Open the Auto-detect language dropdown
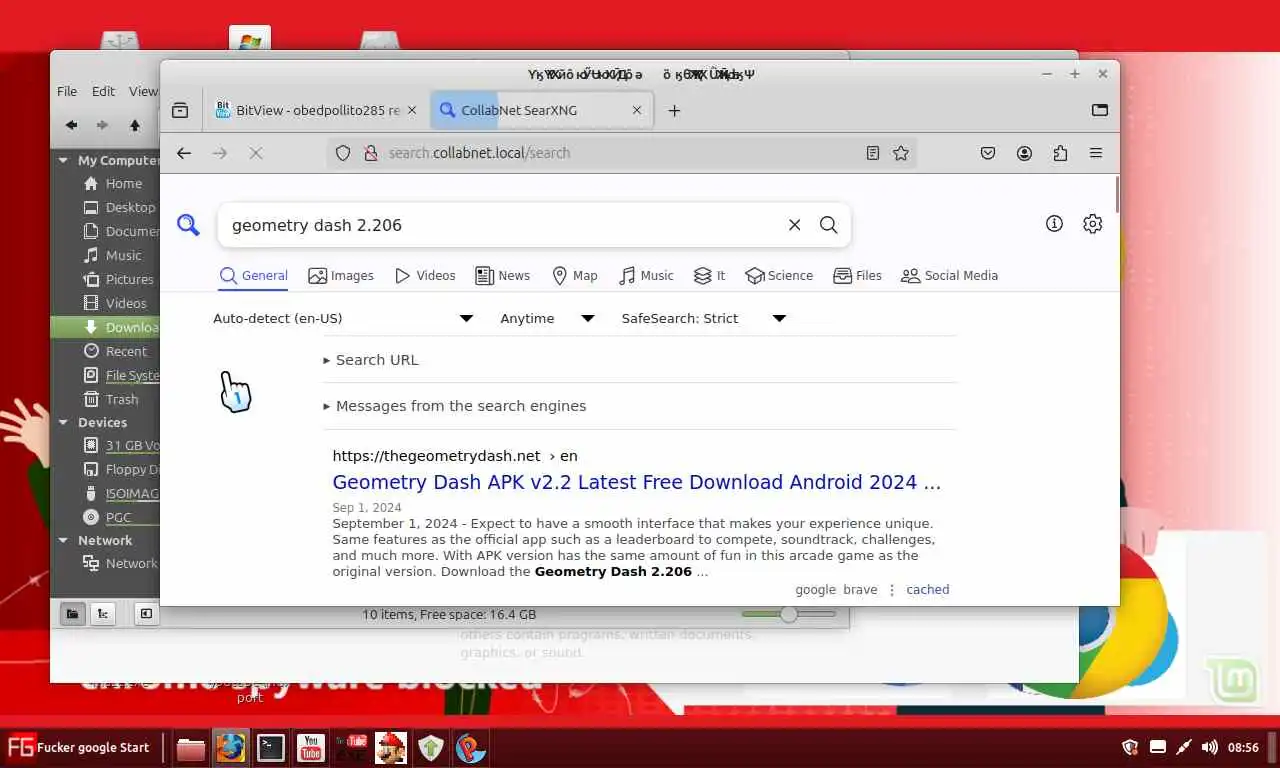Screen dimensions: 1280x768 343,318
